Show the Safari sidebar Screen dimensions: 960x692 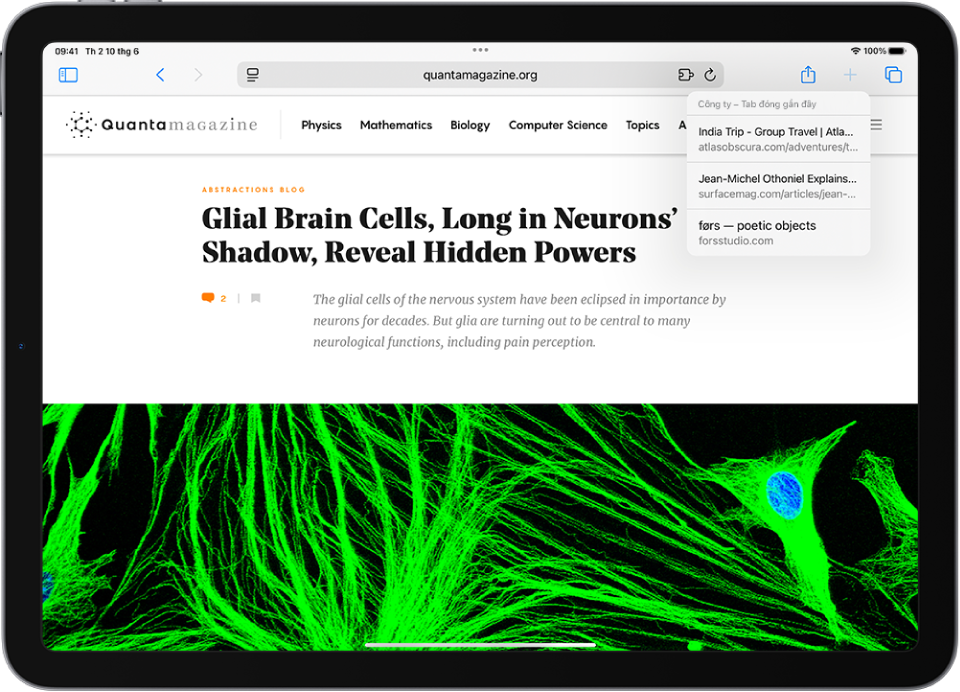pos(68,75)
